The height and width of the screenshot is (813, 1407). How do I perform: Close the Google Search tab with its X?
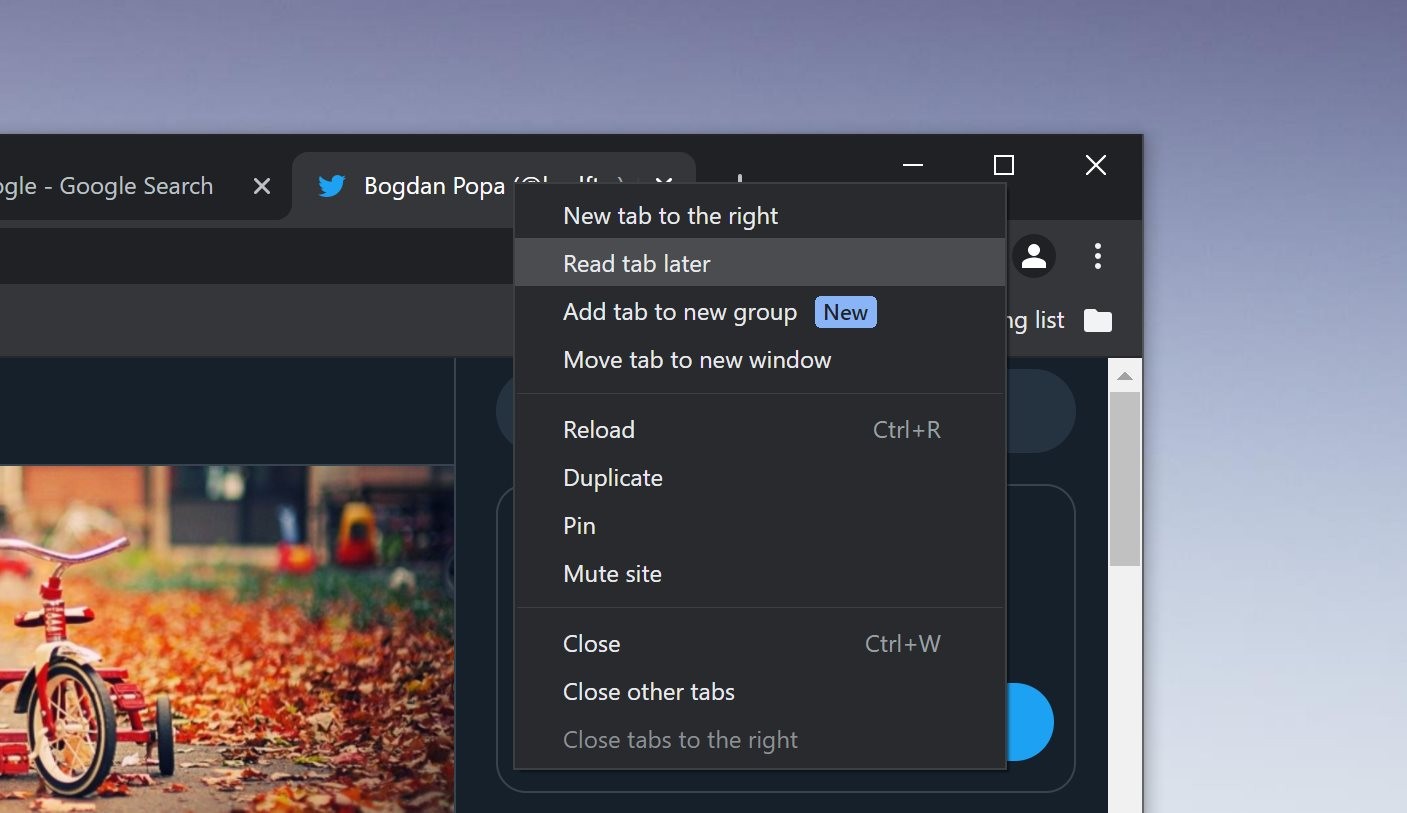(x=261, y=186)
